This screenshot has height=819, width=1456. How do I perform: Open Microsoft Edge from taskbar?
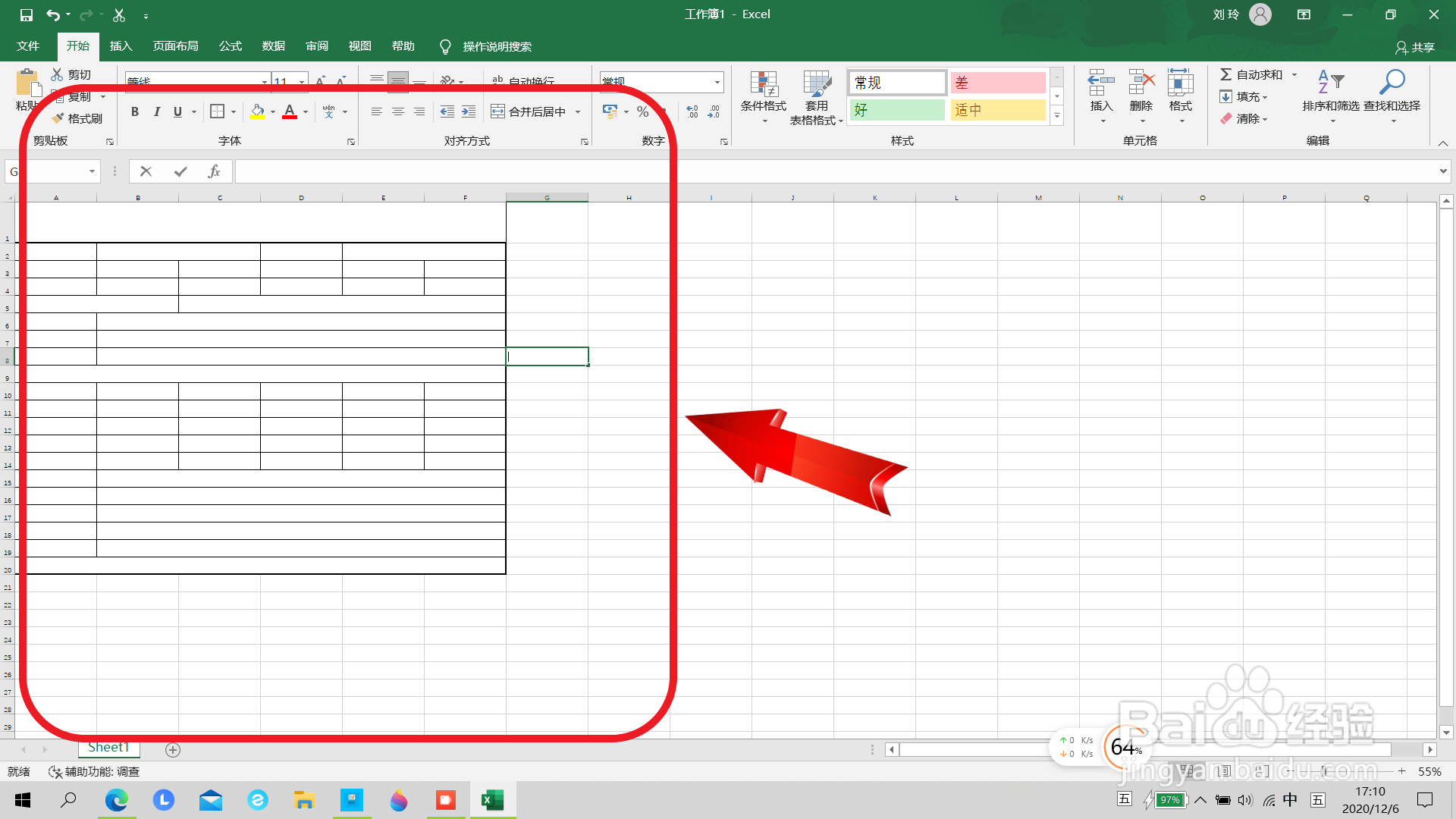[116, 800]
